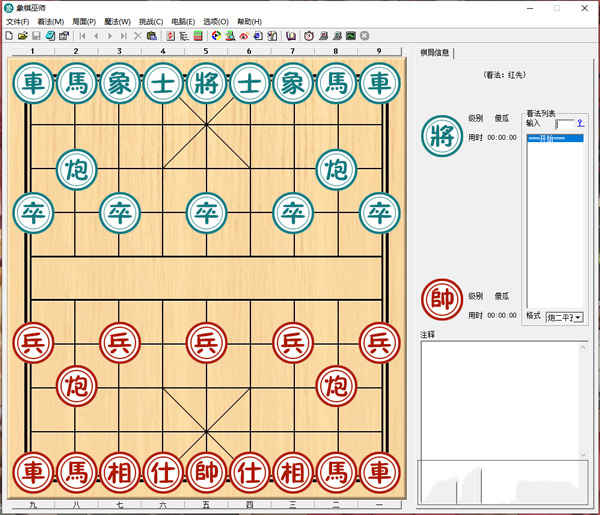This screenshot has width=600, height=515.
Task: Click the X delete move toolbar icon
Action: 137,36
